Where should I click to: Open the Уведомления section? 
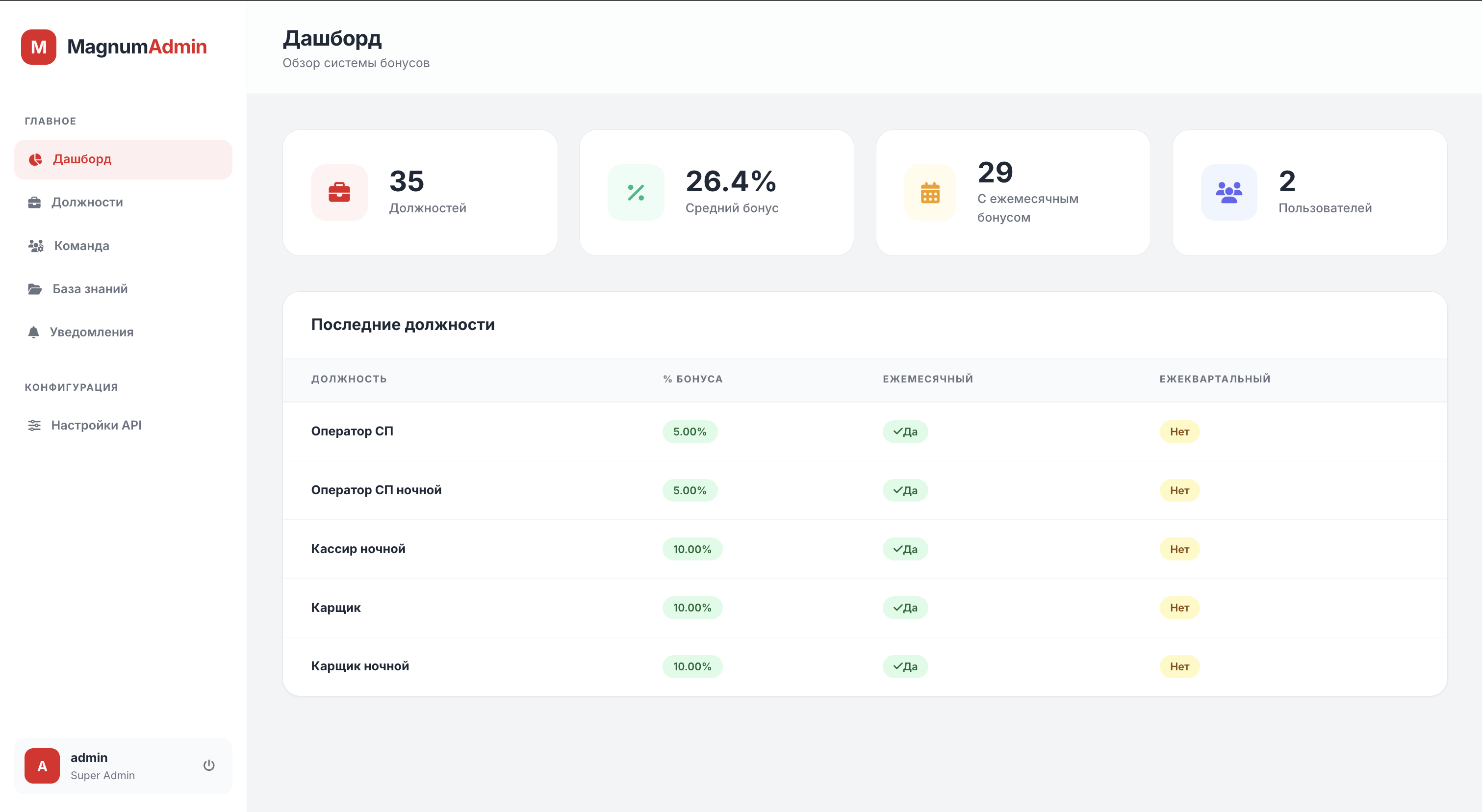tap(123, 332)
